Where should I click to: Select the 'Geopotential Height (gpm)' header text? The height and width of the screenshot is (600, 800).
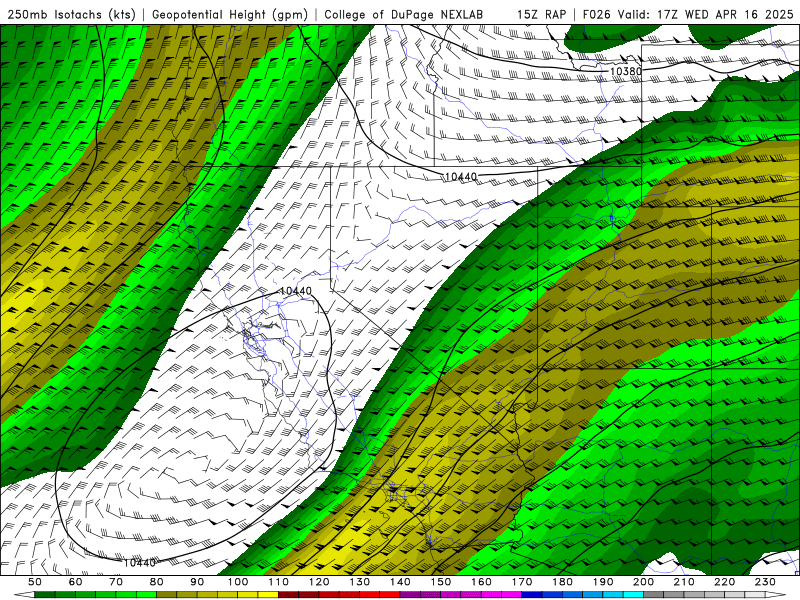(x=230, y=14)
